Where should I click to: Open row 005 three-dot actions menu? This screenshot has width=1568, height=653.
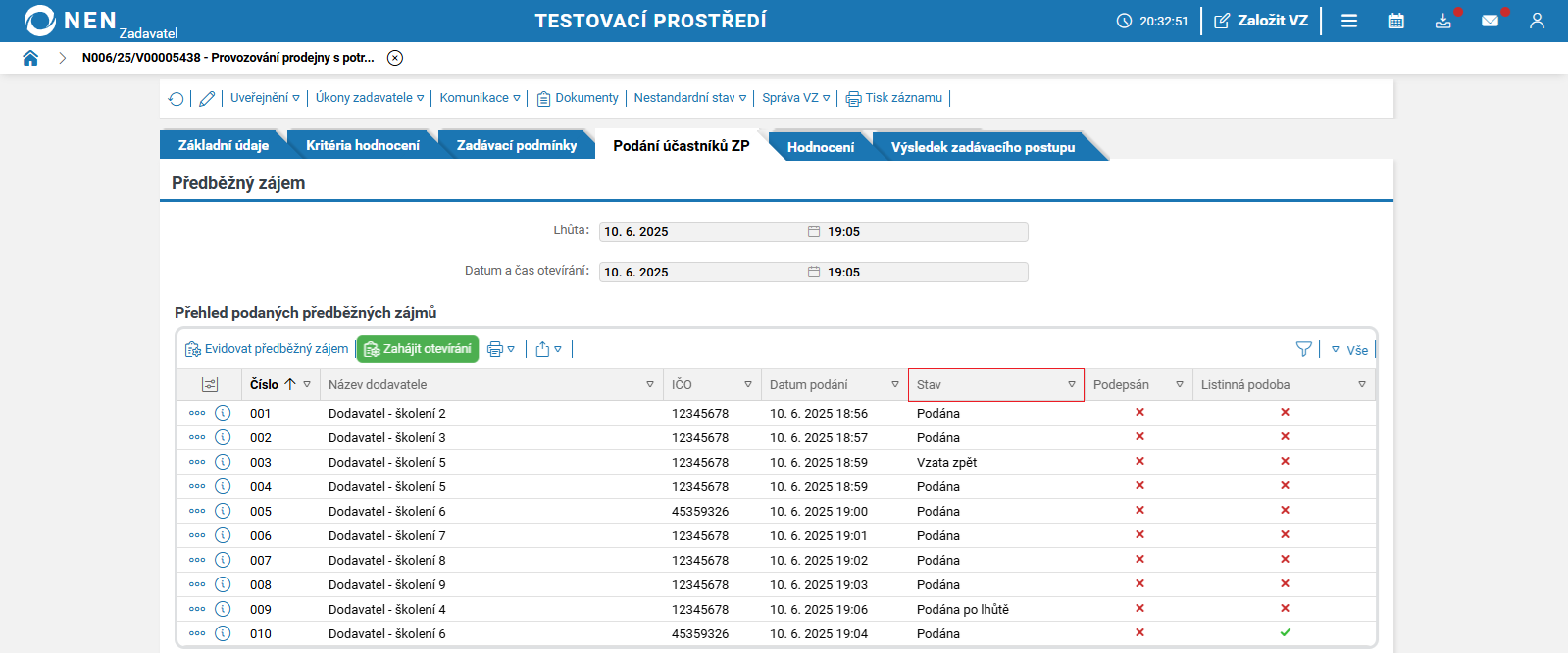click(x=197, y=511)
